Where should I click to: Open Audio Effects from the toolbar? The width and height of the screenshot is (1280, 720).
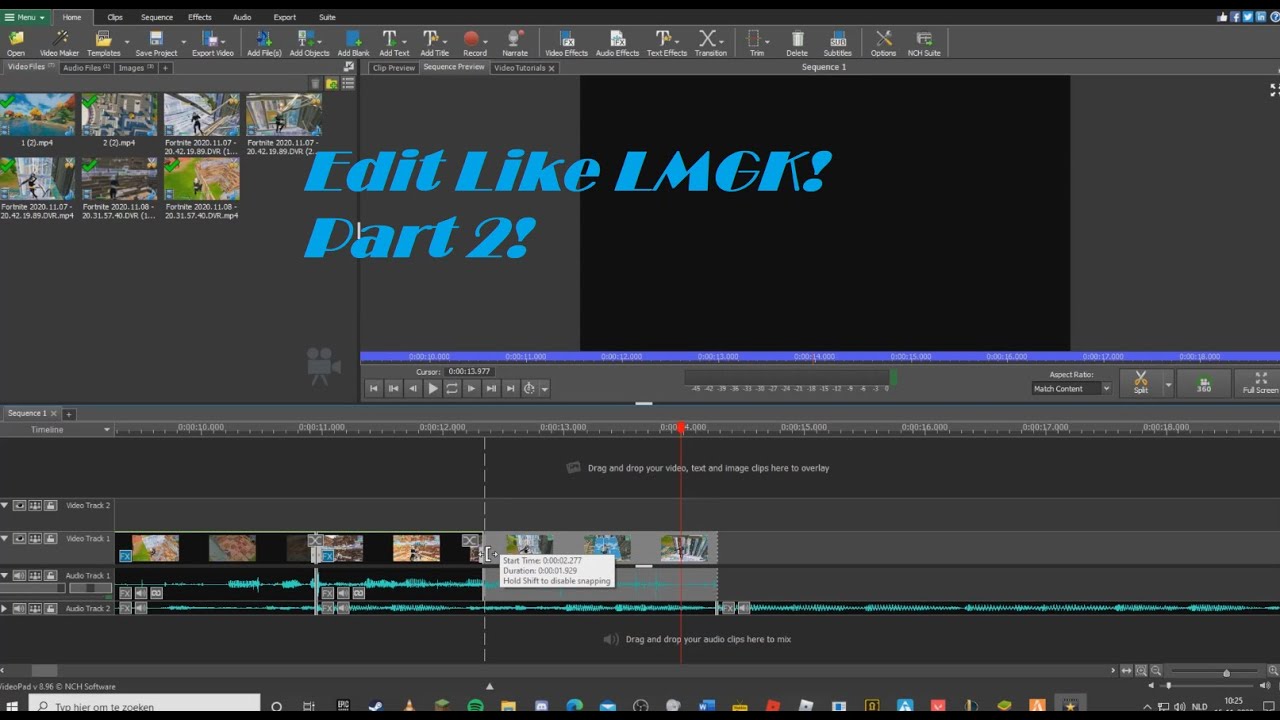[617, 43]
